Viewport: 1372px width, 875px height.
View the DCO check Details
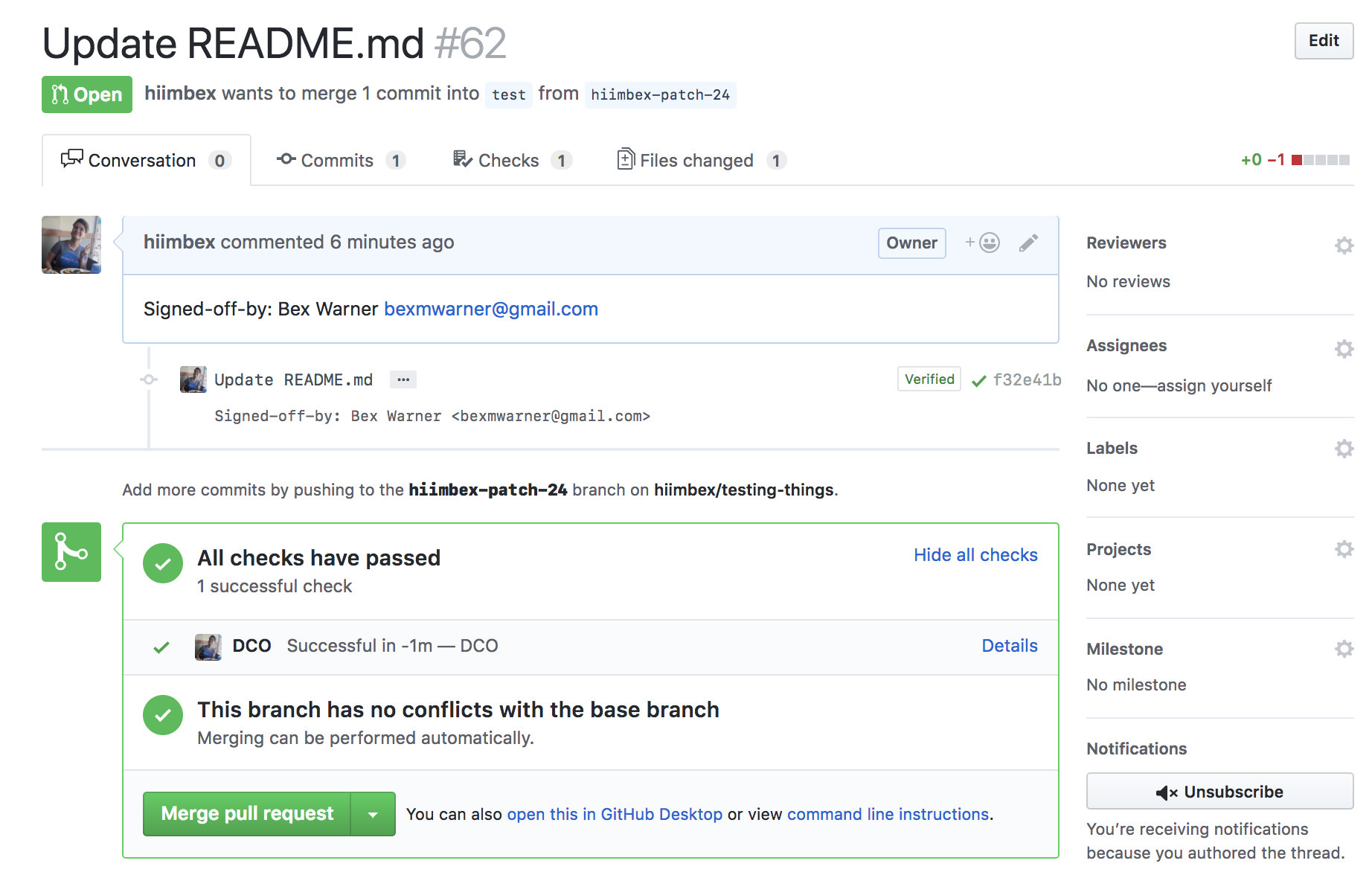1009,646
